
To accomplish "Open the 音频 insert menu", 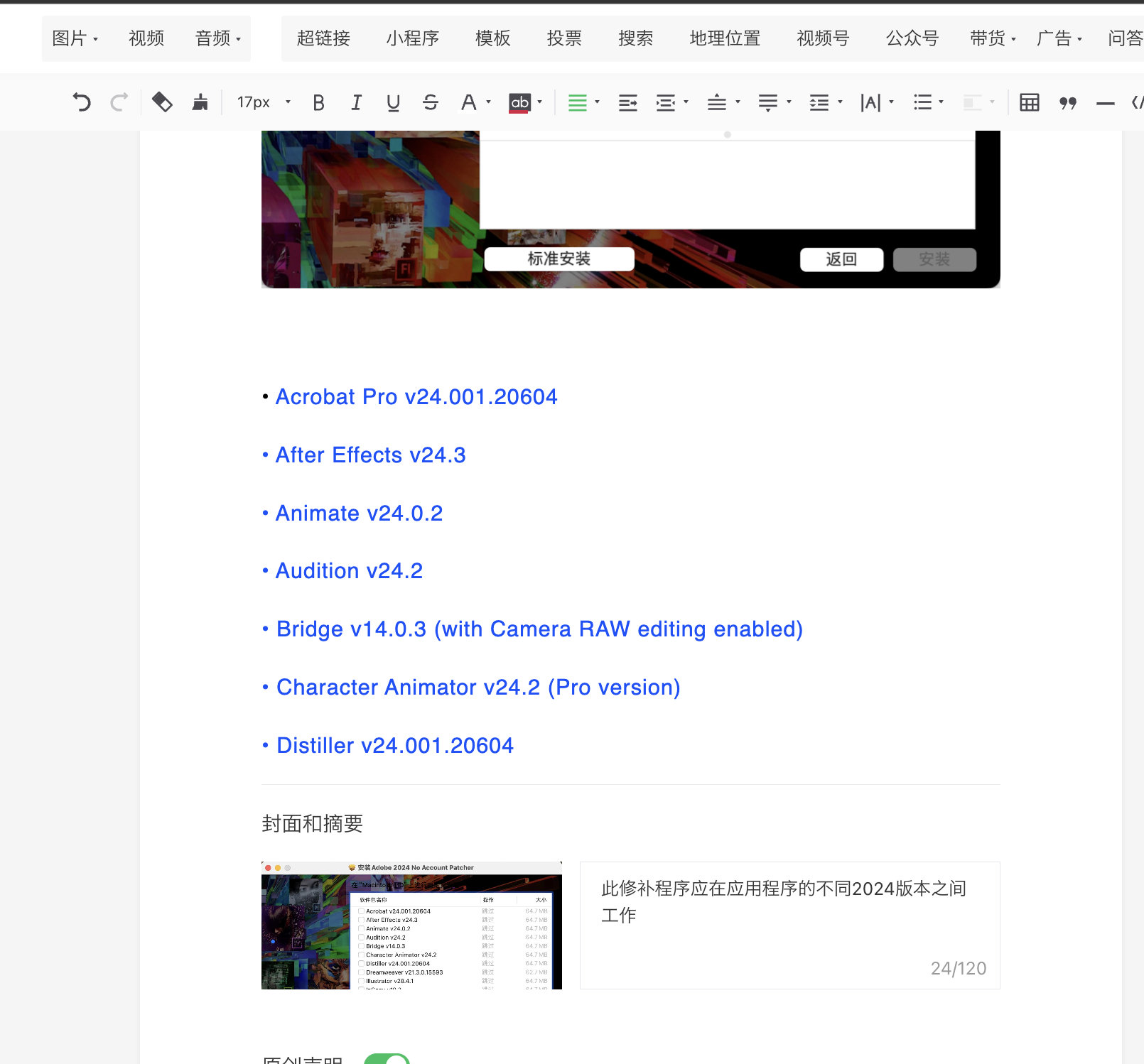I will [218, 38].
